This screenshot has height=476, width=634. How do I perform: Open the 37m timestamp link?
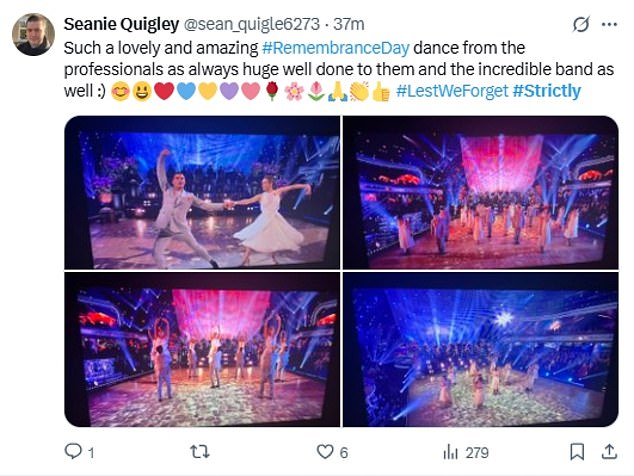[349, 25]
